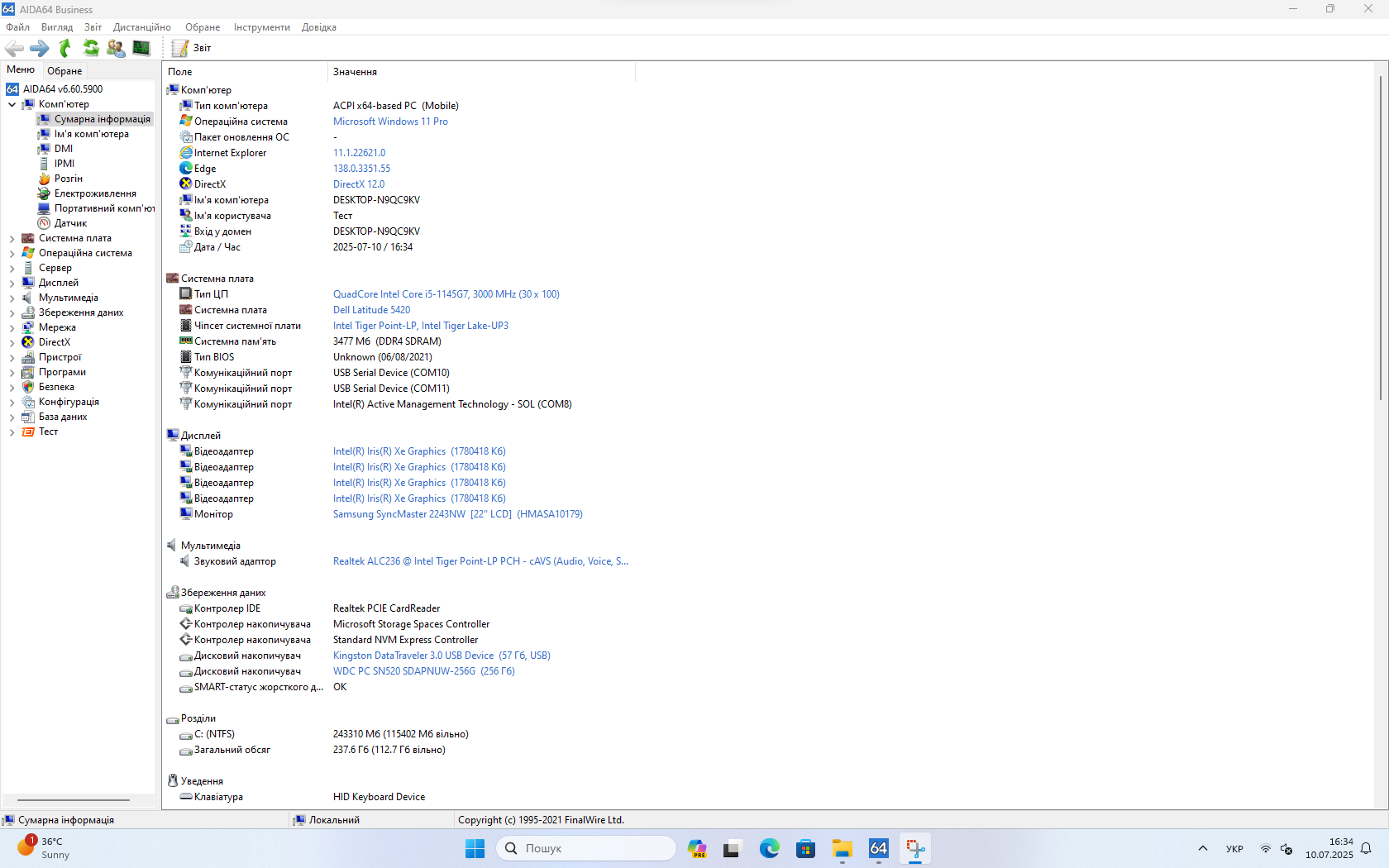Viewport: 1389px width, 868px height.
Task: Switch to the Обране tab
Action: point(64,71)
